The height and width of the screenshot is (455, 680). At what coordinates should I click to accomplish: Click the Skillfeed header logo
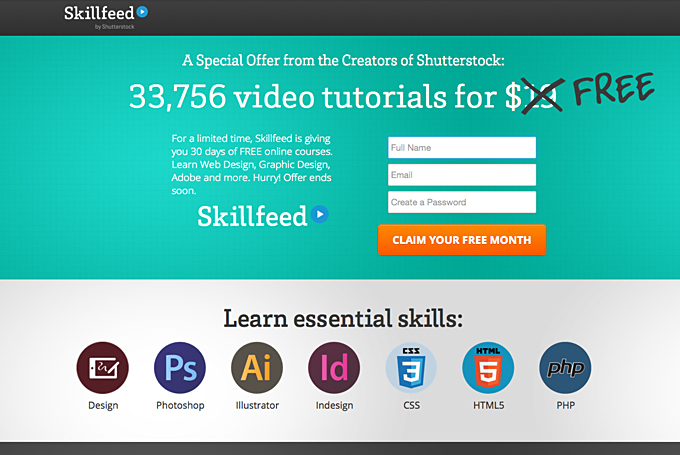(106, 16)
